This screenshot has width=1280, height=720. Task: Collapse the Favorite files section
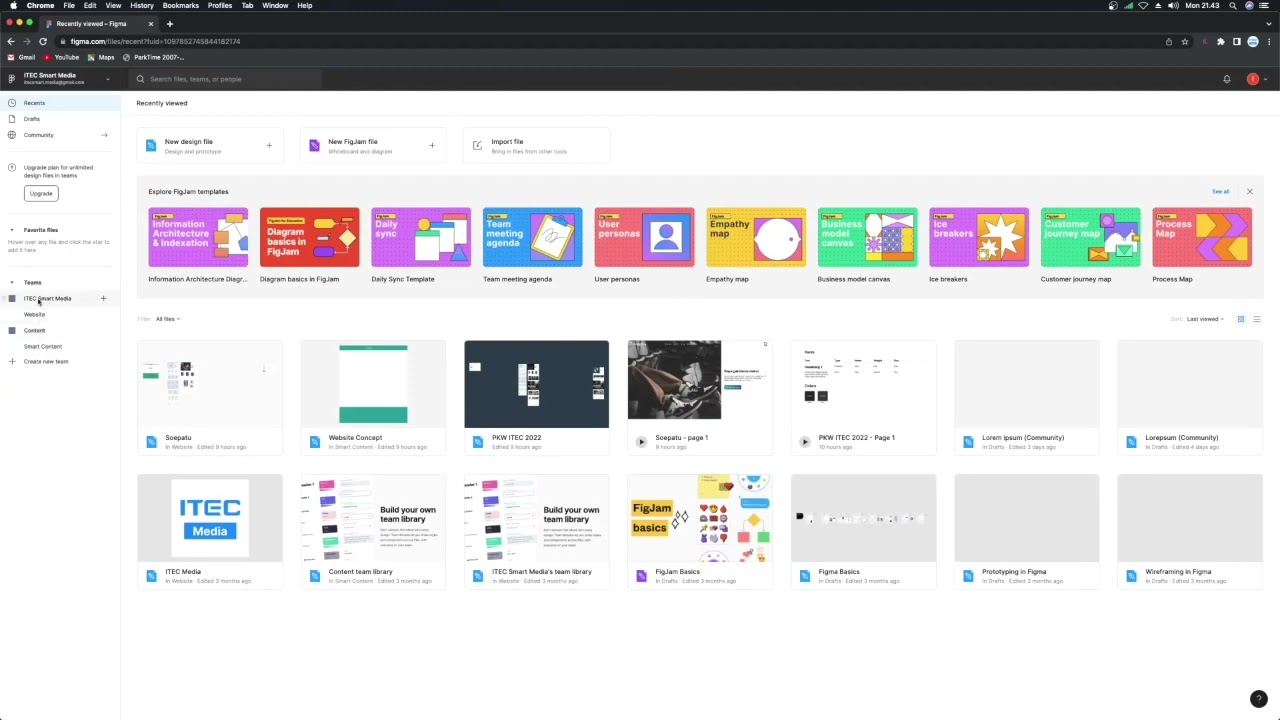click(x=11, y=230)
